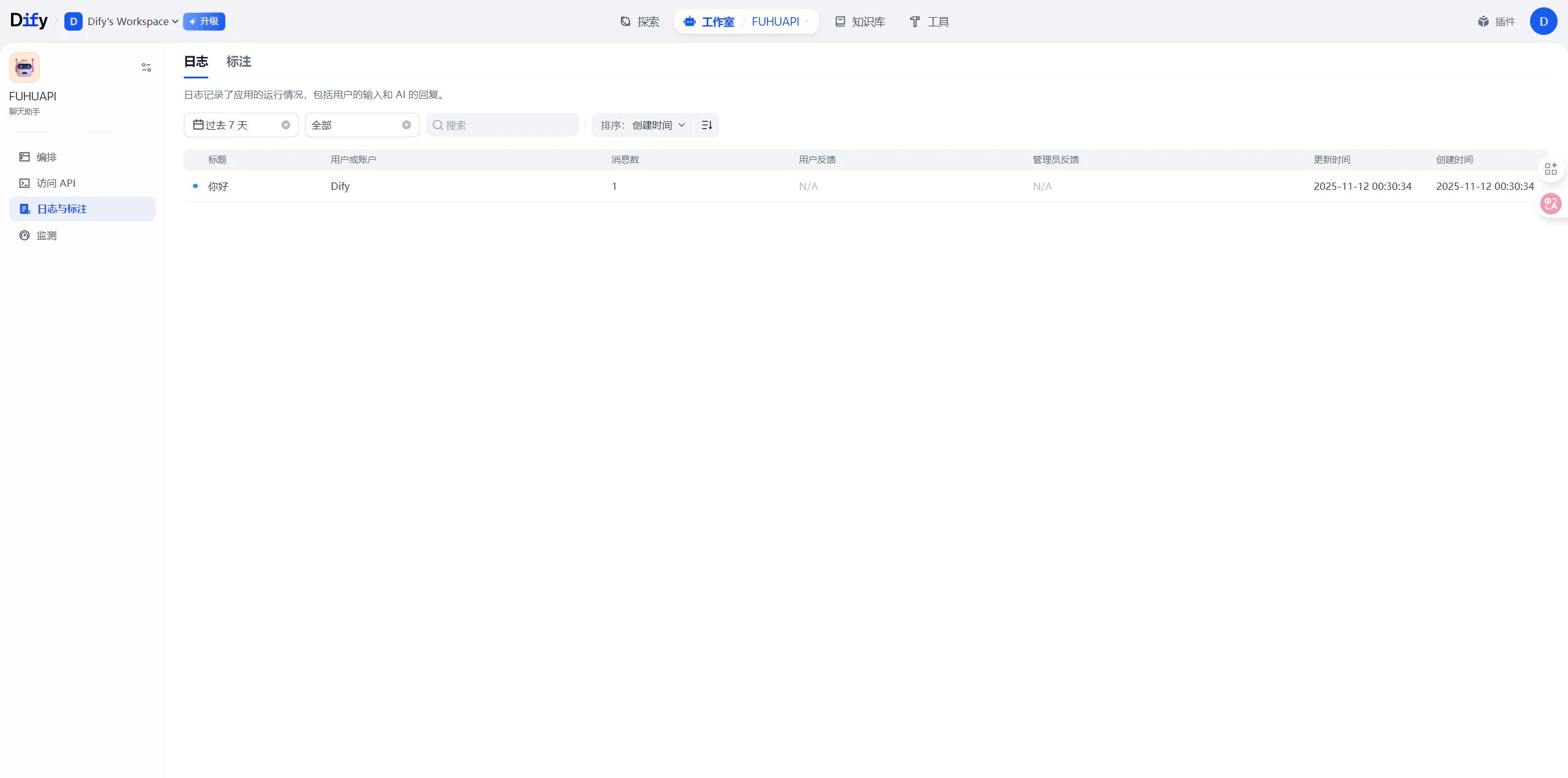Click the 搜索 search input field
Image resolution: width=1568 pixels, height=778 pixels.
(502, 125)
